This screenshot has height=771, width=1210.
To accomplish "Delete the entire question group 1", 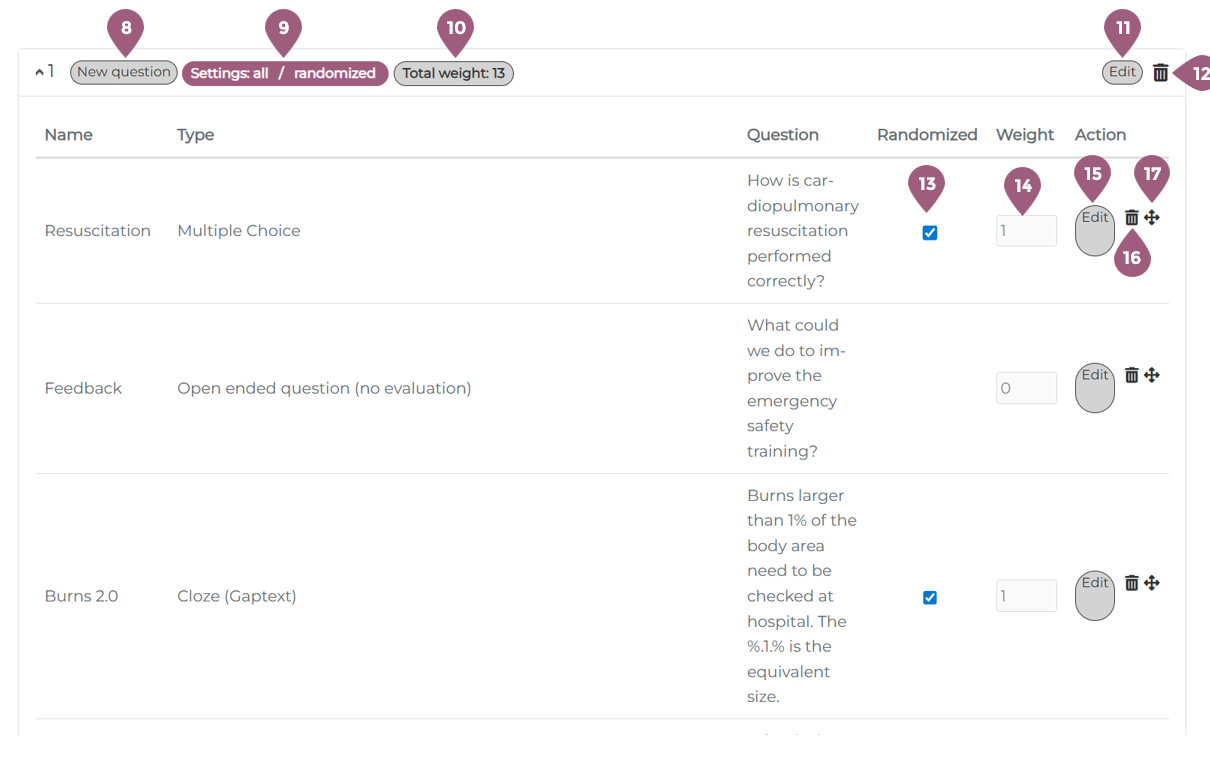I will 1160,73.
